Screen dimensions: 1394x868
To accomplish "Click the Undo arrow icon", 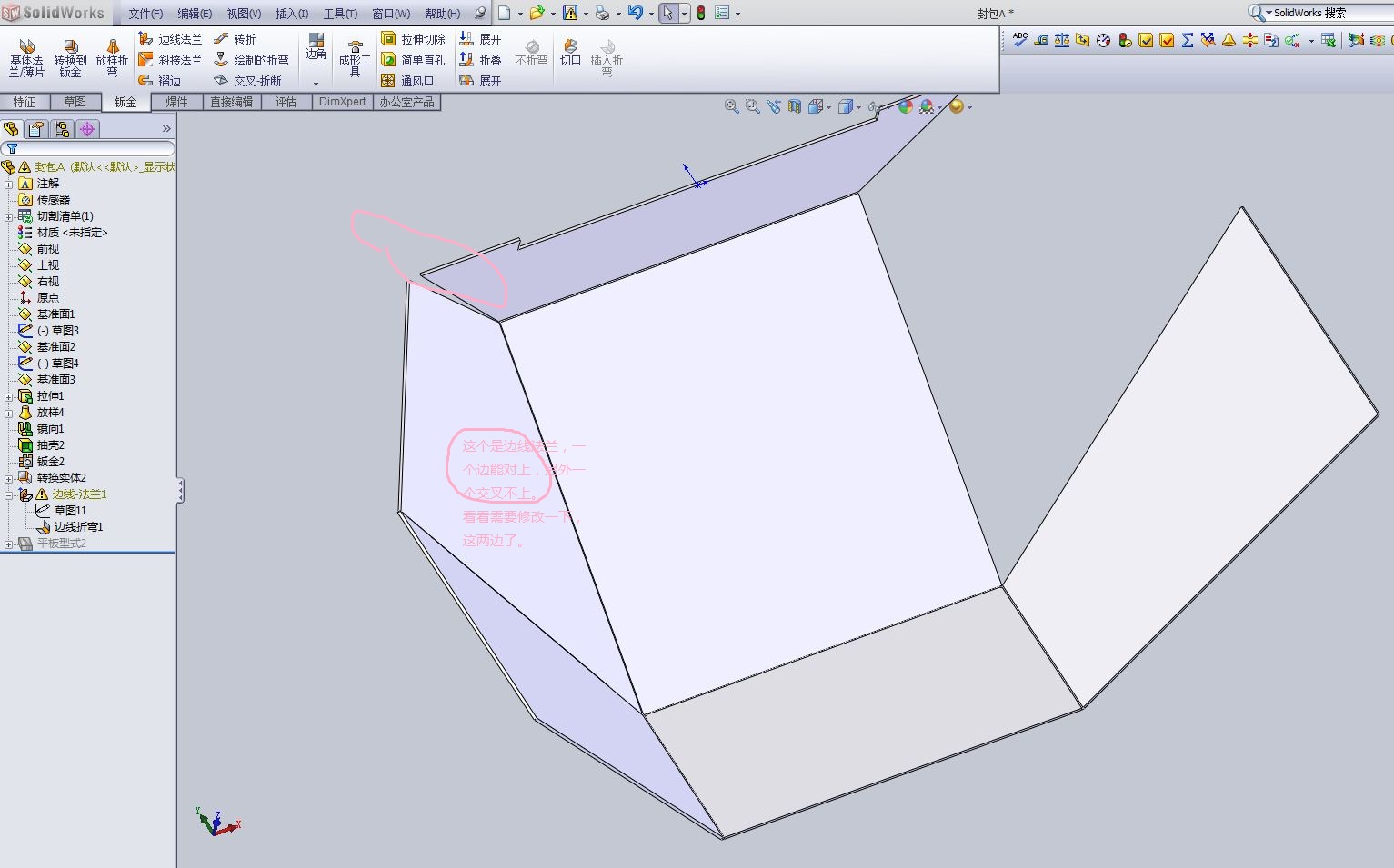I will 635,13.
